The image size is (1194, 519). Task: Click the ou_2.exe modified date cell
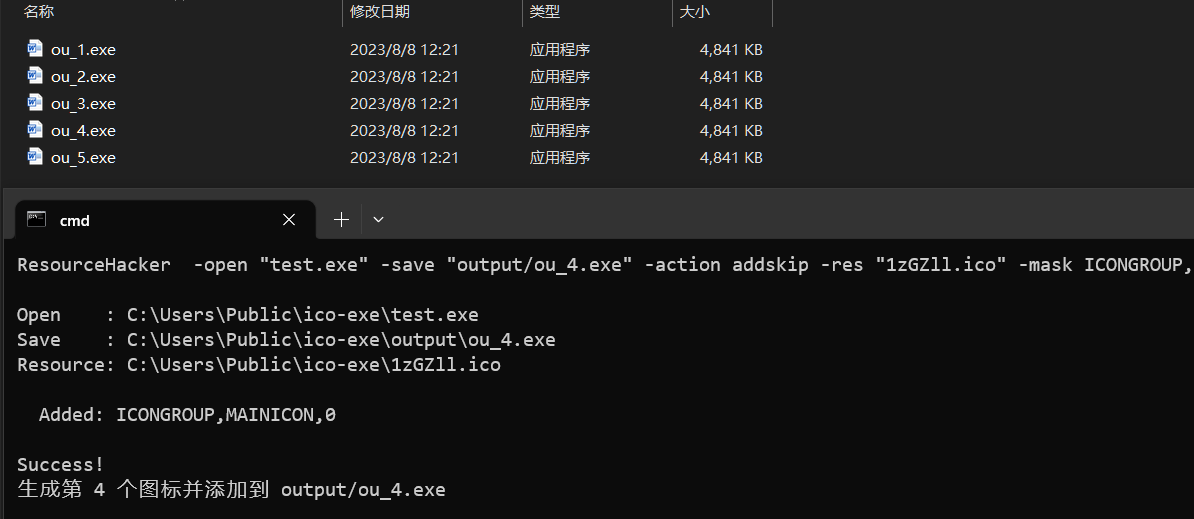tap(404, 76)
